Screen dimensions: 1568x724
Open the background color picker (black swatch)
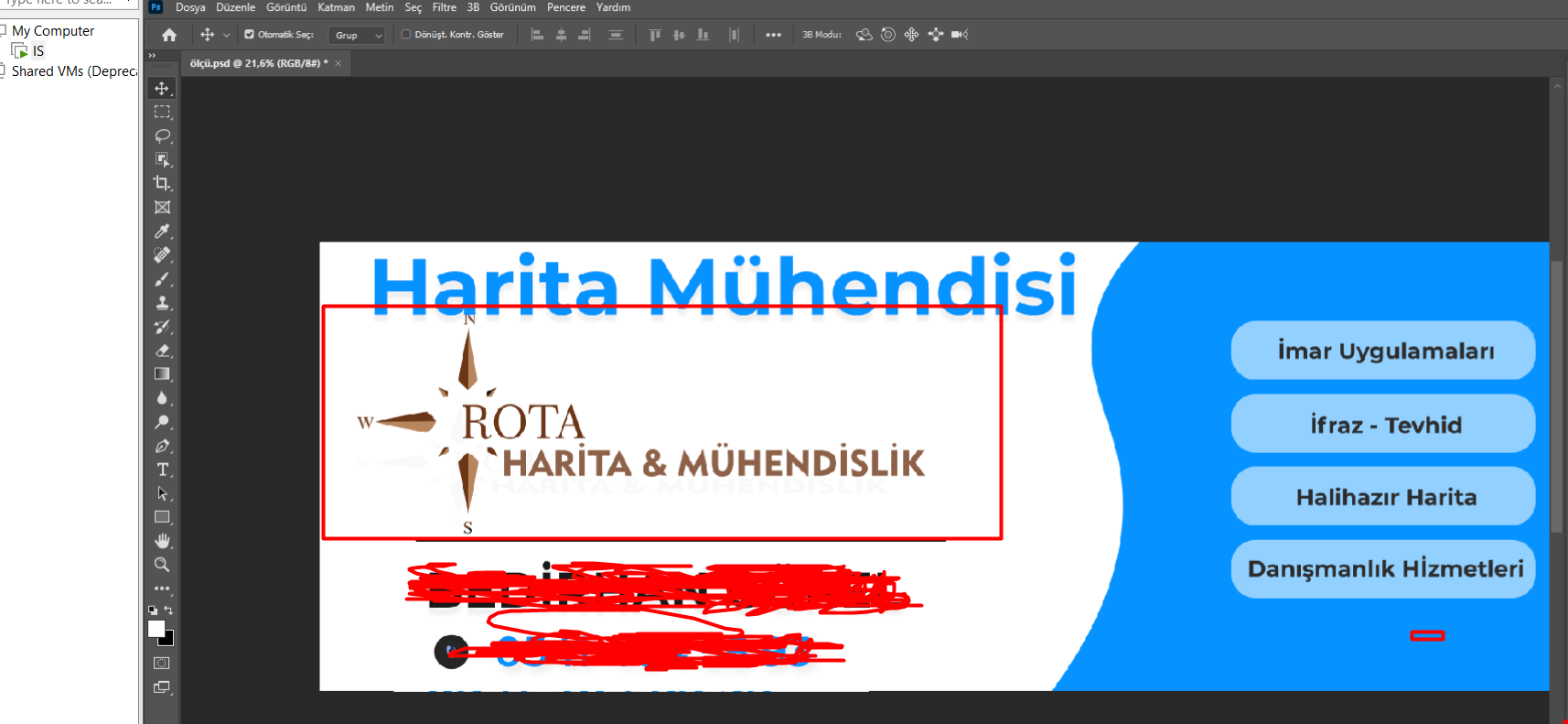click(x=168, y=640)
